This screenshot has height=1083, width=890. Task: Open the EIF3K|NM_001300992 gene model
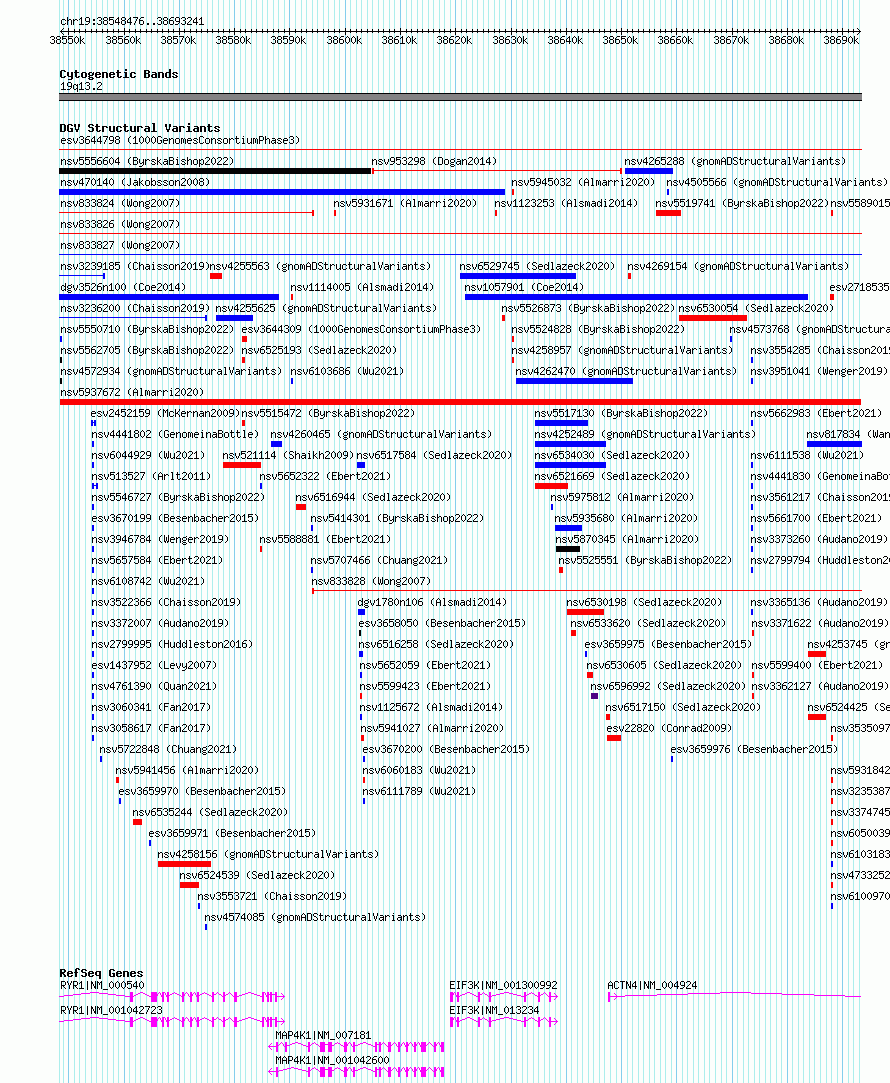click(x=504, y=997)
